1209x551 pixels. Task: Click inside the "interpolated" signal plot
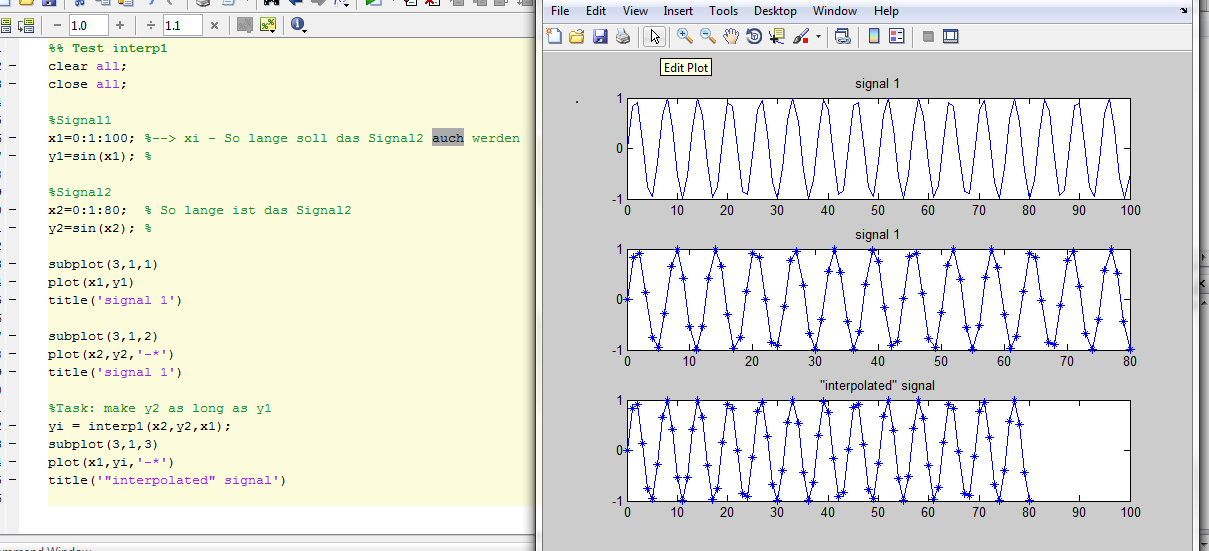pyautogui.click(x=878, y=449)
